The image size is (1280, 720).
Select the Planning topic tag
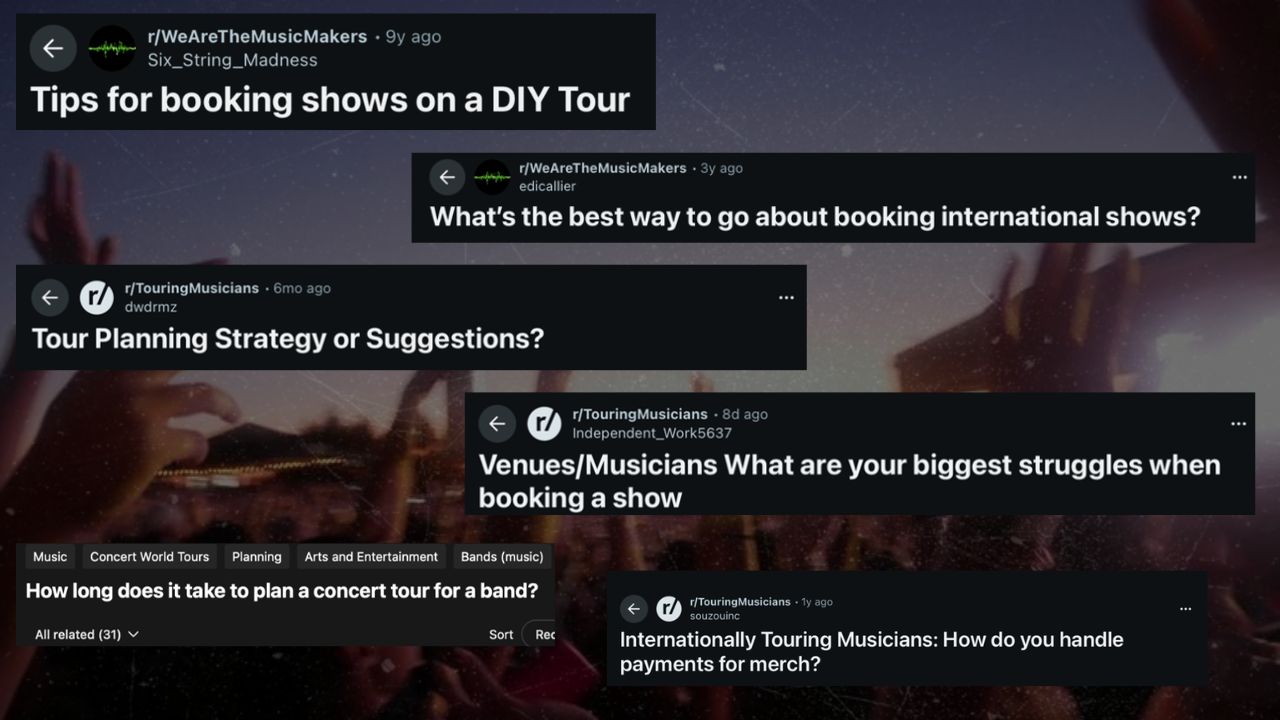(256, 557)
